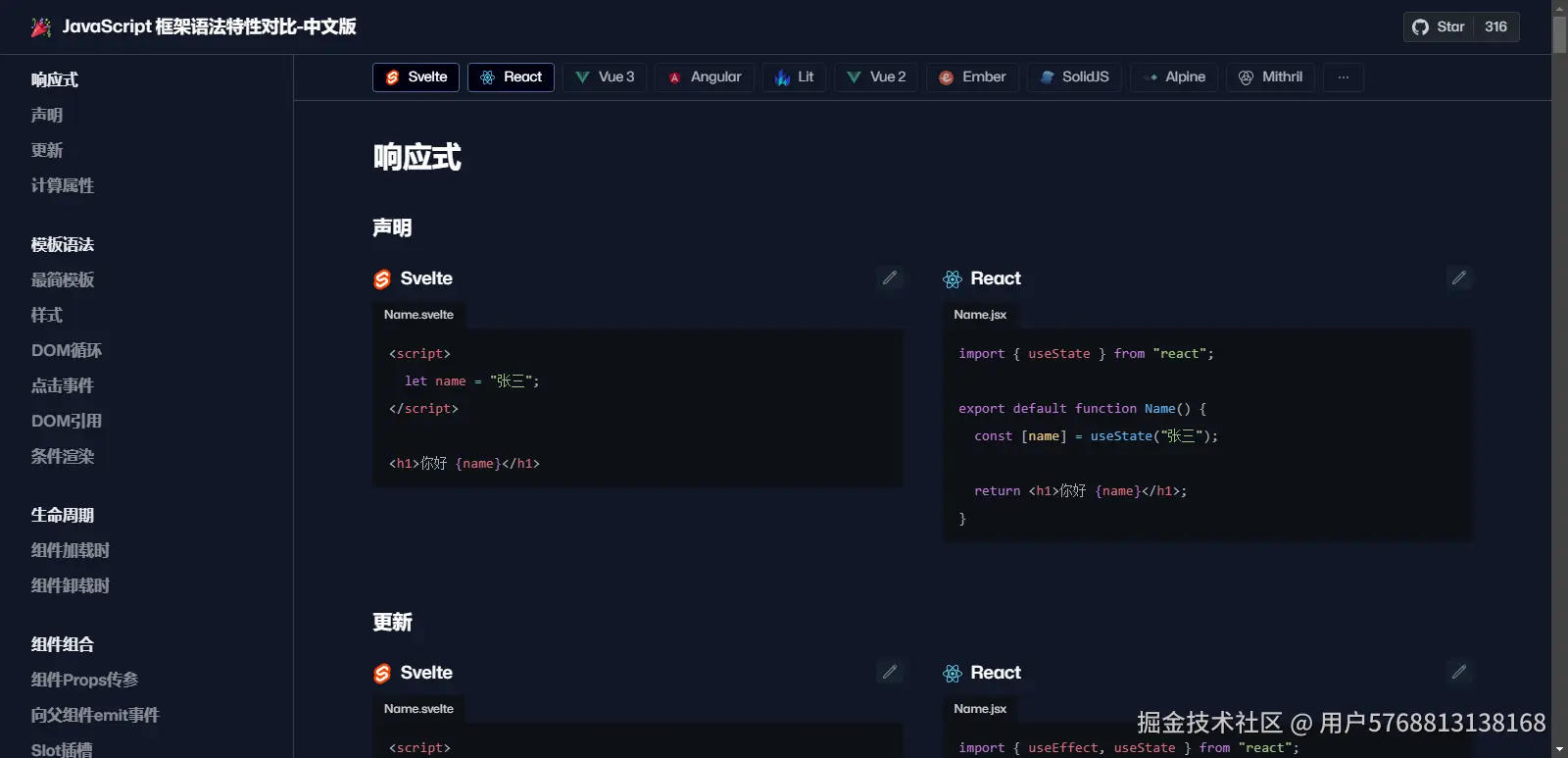Navigate to 点击事件 in the sidebar
Viewport: 1568px width, 758px height.
(x=63, y=385)
